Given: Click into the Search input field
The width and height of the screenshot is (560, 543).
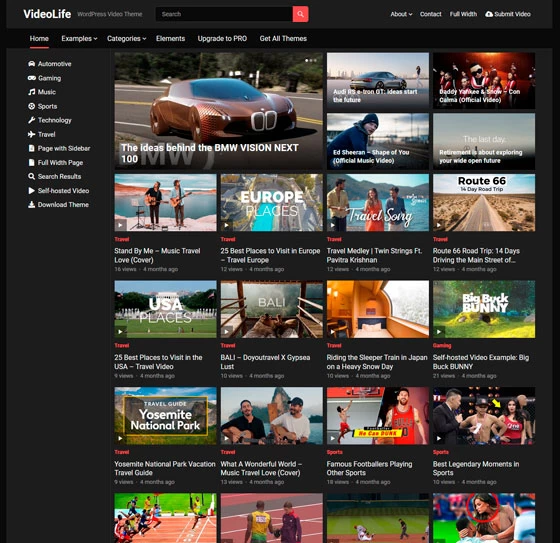Looking at the screenshot, I should click(224, 14).
